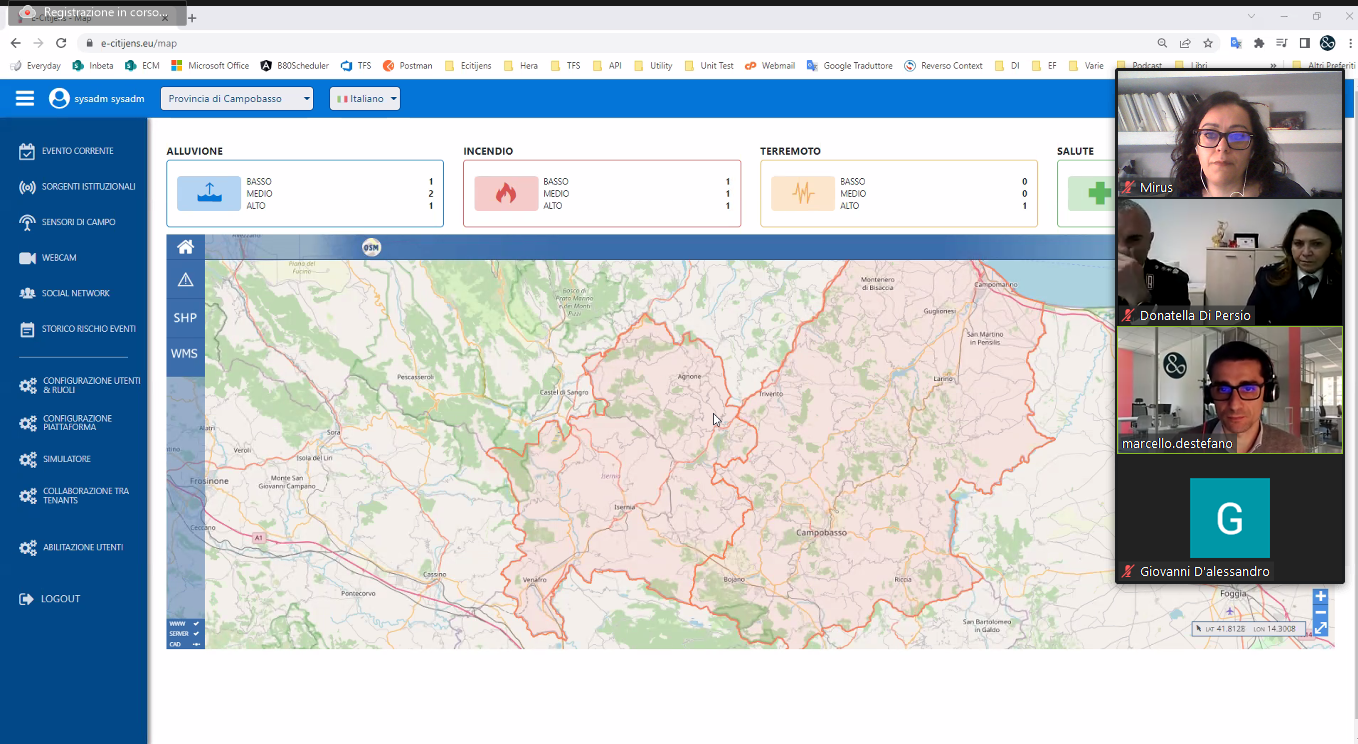
Task: Go to Storico Rischio Eventi
Action: [88, 329]
